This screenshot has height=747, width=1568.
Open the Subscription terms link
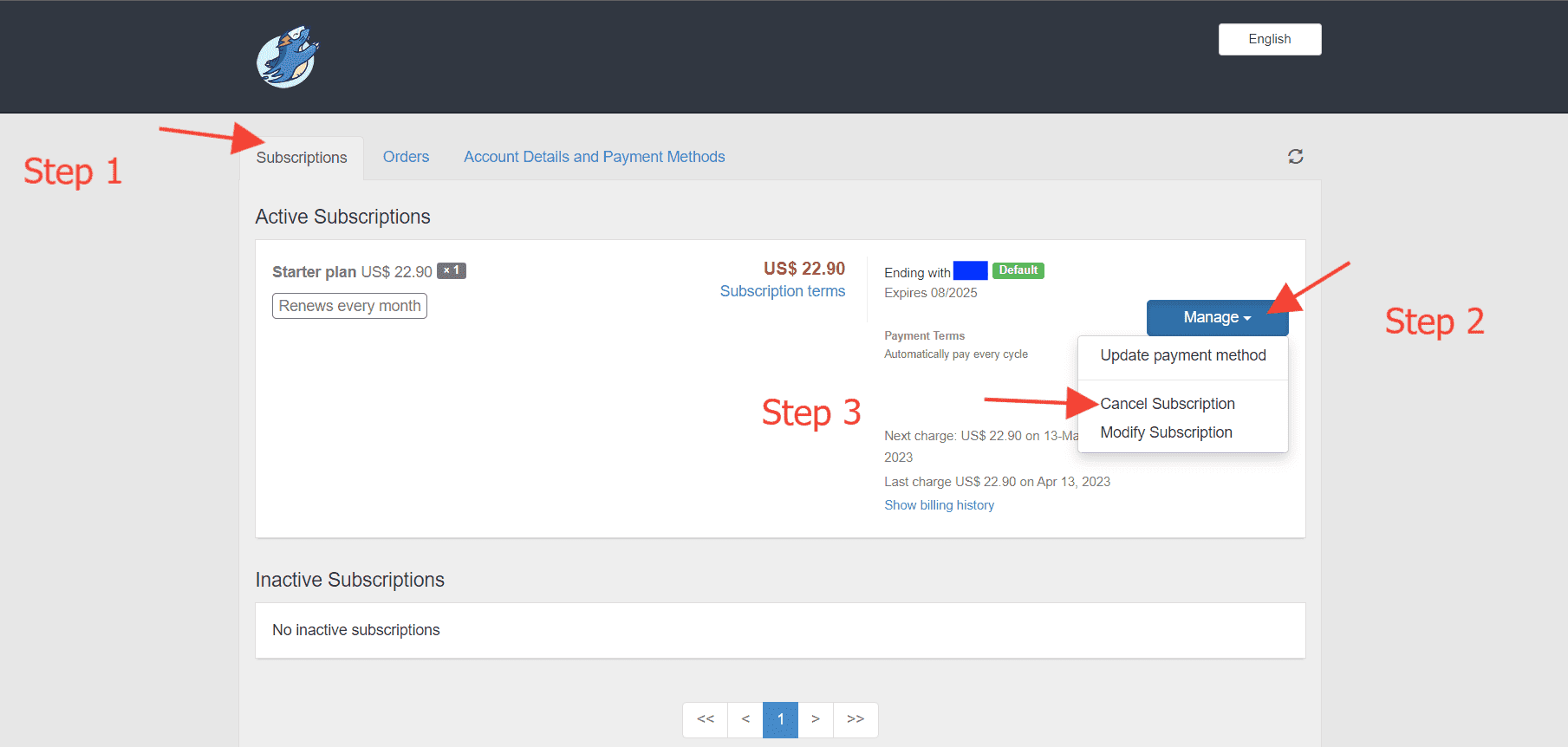click(x=782, y=291)
